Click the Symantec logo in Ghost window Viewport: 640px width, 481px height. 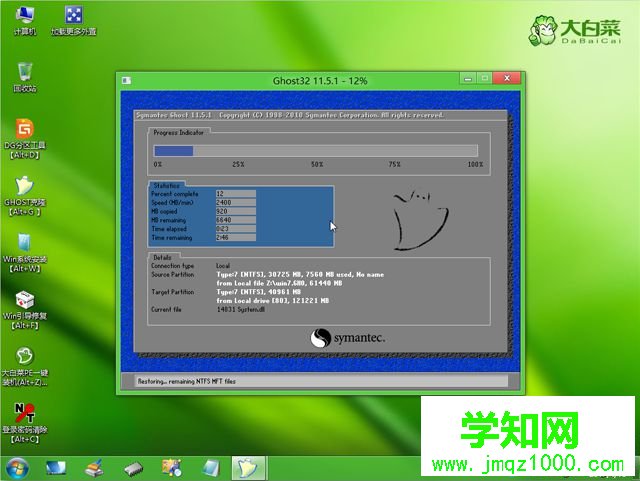coord(347,338)
